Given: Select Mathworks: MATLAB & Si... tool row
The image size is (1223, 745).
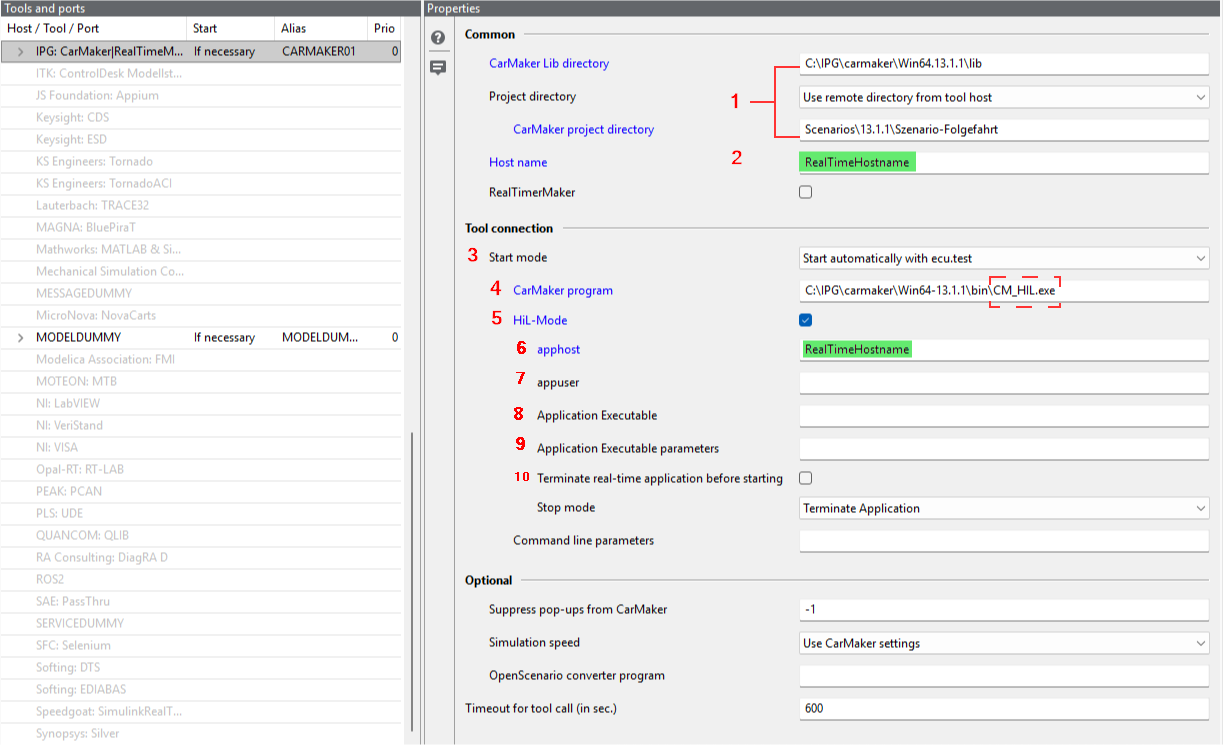Looking at the screenshot, I should pyautogui.click(x=200, y=249).
